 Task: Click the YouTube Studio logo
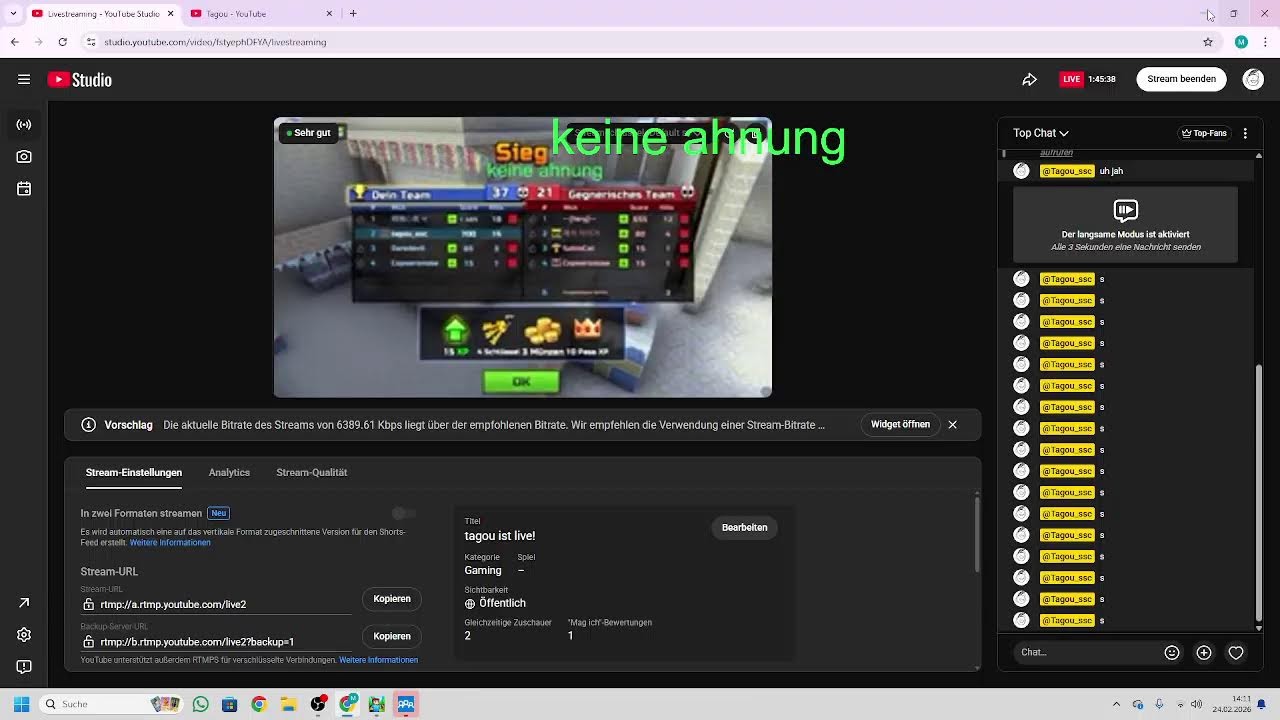tap(80, 80)
